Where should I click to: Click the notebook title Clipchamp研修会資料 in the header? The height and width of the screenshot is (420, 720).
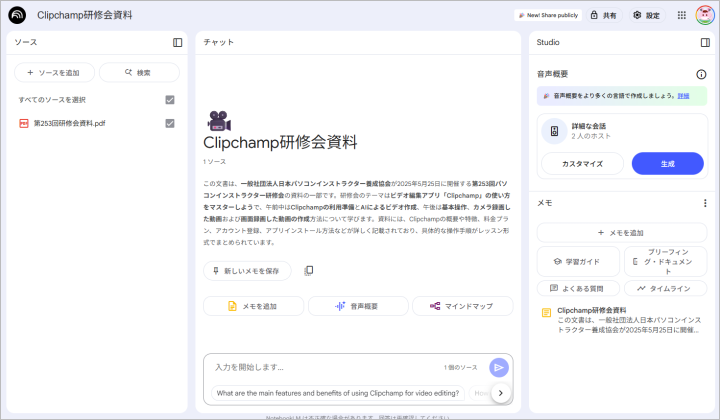(84, 15)
